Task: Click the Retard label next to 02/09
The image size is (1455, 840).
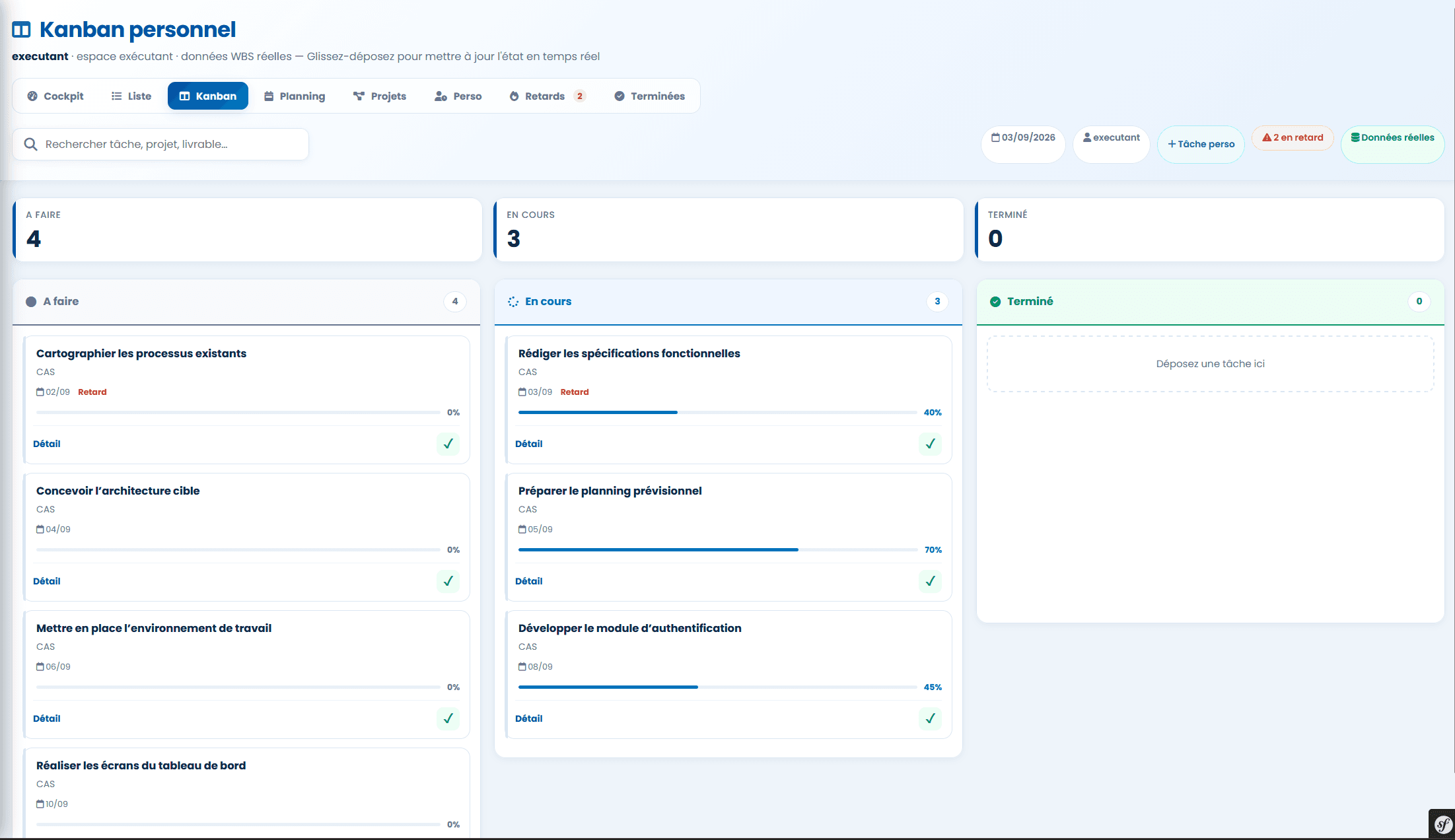Action: click(x=92, y=392)
